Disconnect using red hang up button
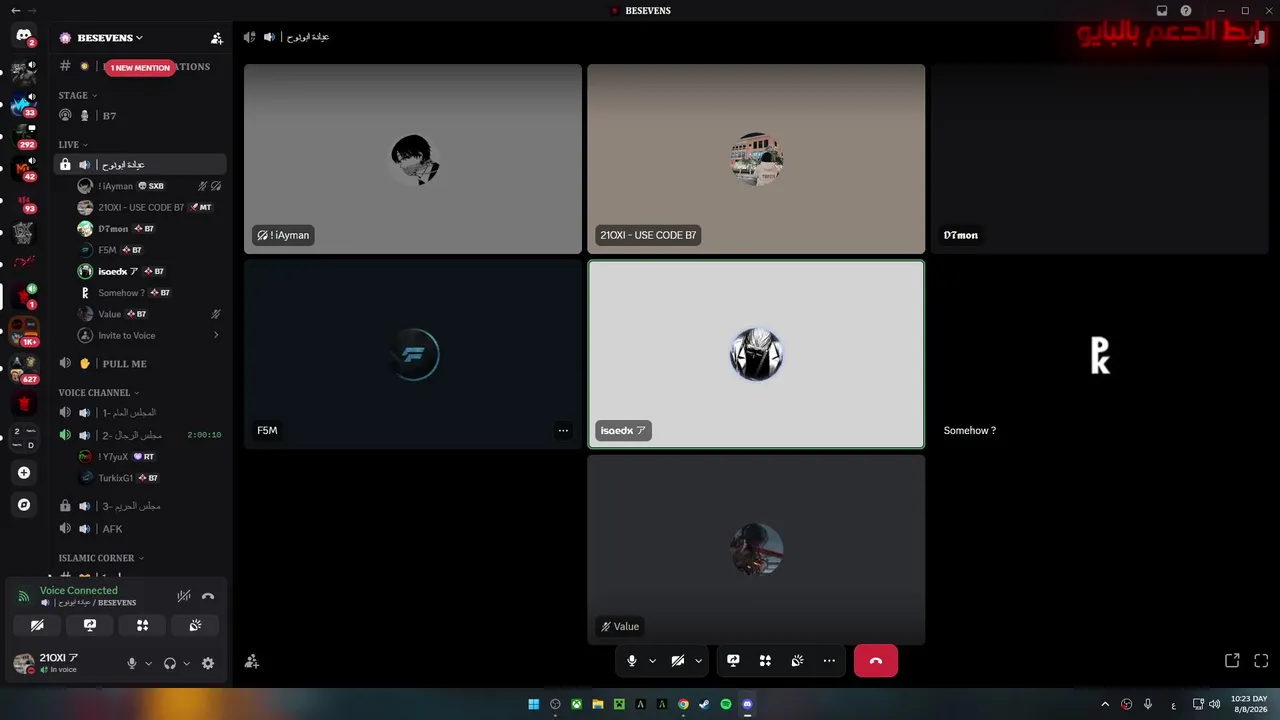 [x=876, y=661]
